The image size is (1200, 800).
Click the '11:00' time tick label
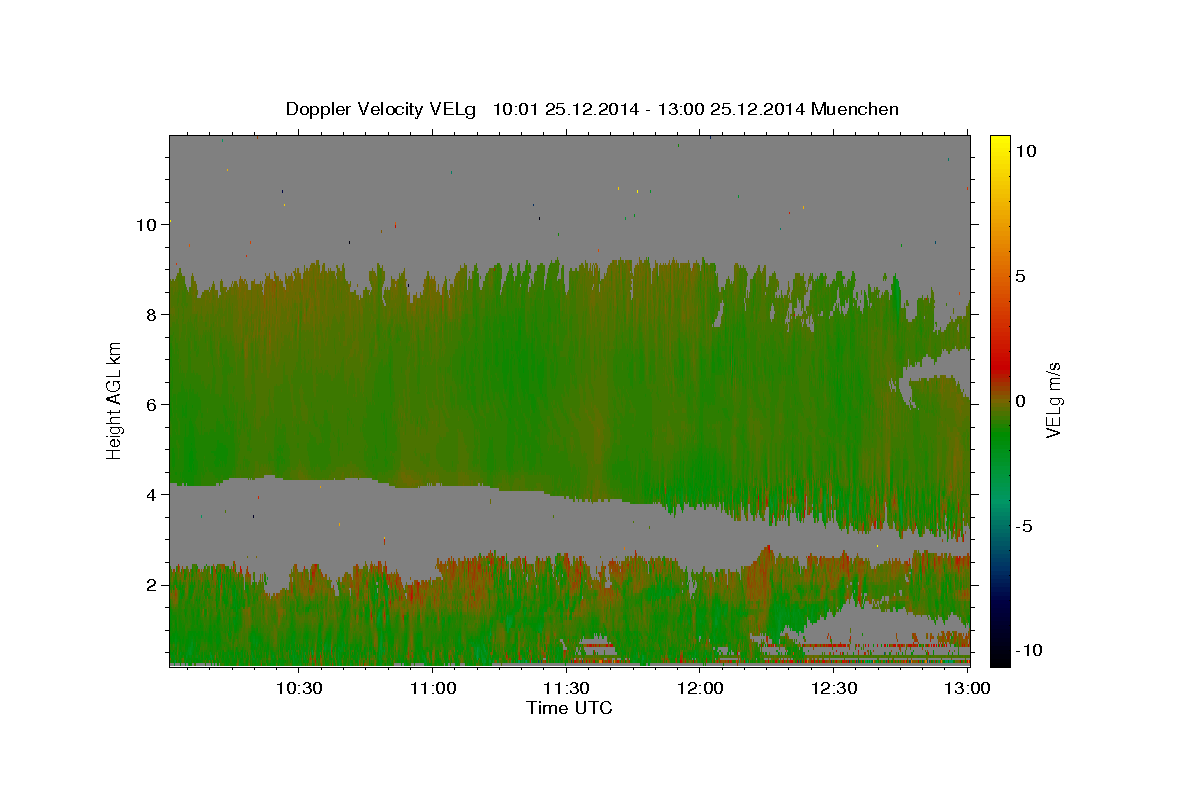tap(434, 689)
